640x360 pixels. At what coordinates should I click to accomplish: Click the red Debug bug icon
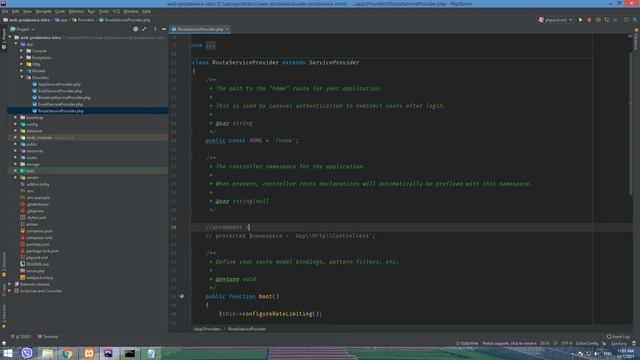click(x=589, y=20)
